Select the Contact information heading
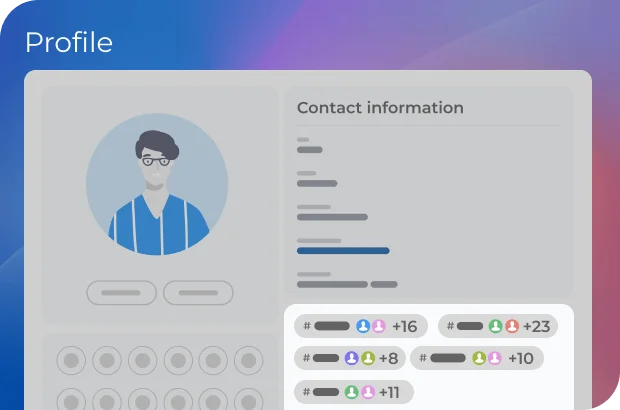620x410 pixels. point(380,108)
